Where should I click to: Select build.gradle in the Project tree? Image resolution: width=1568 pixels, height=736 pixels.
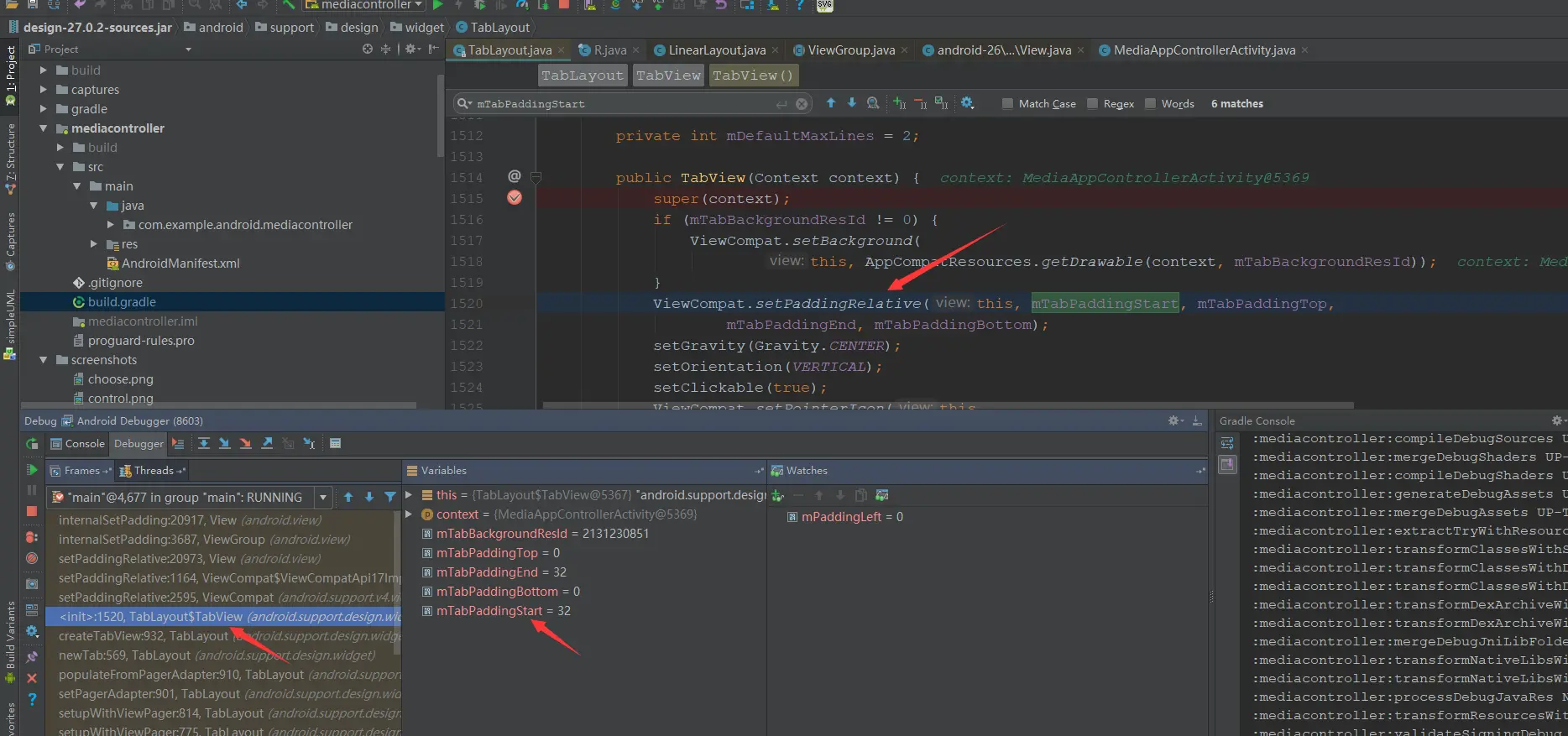tap(122, 302)
